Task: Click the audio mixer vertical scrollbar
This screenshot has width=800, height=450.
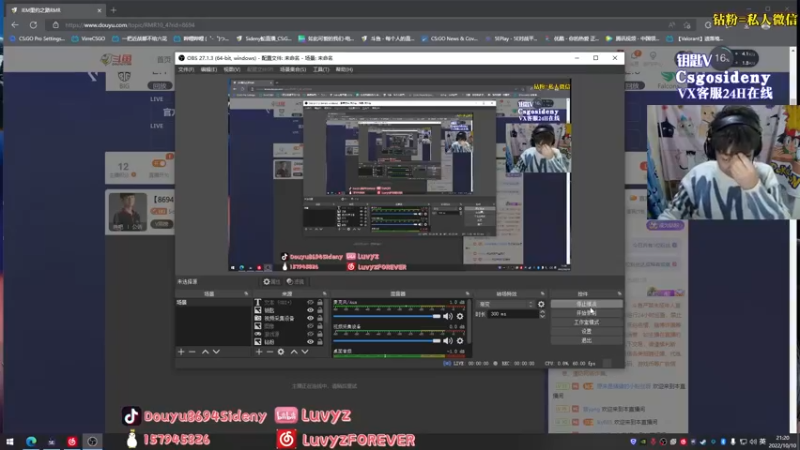Action: 468,321
